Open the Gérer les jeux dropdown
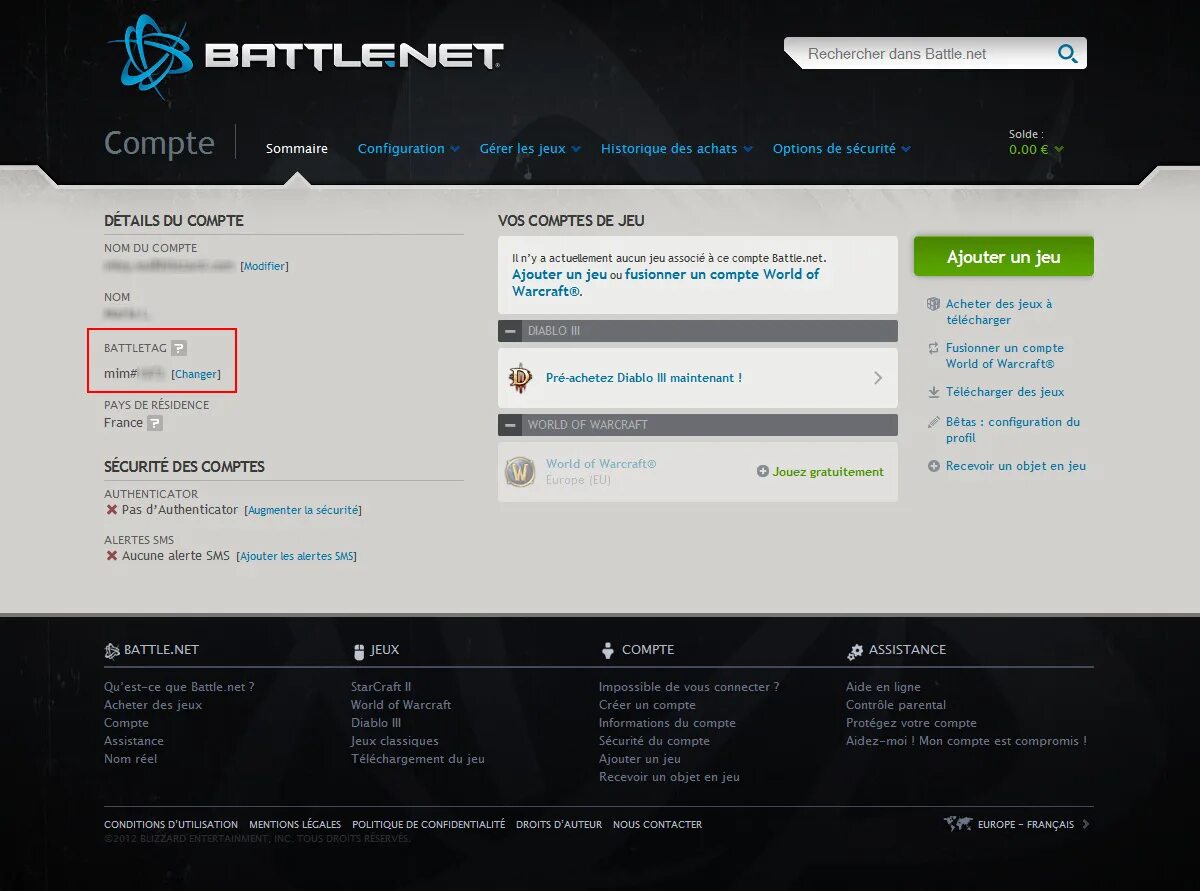 [x=530, y=149]
